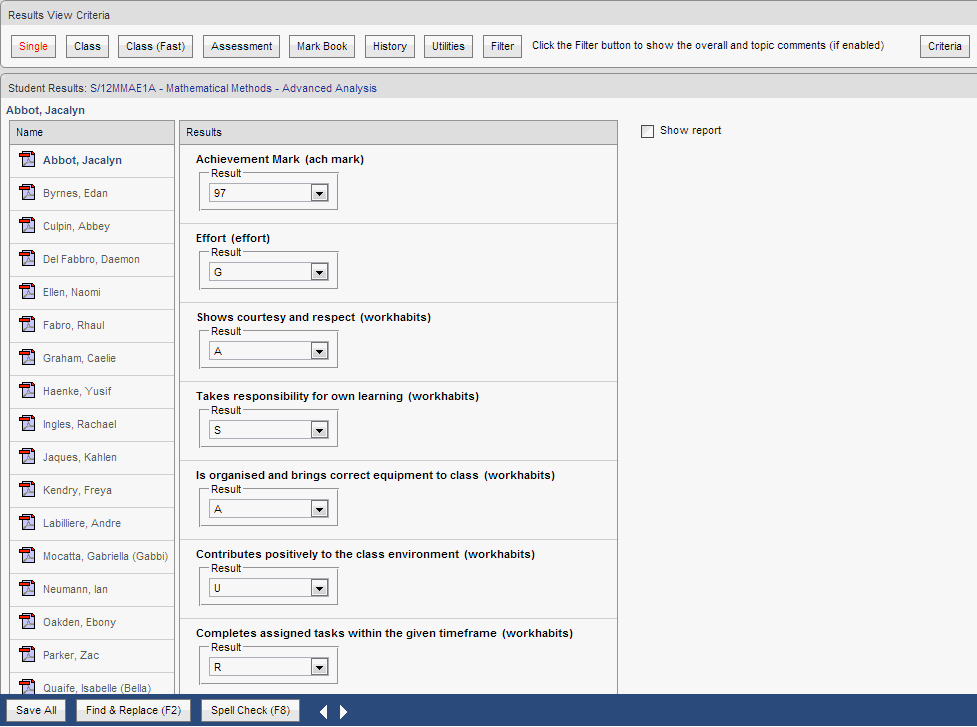Open Find & Replace (F2)
The image size is (977, 727).
click(133, 710)
